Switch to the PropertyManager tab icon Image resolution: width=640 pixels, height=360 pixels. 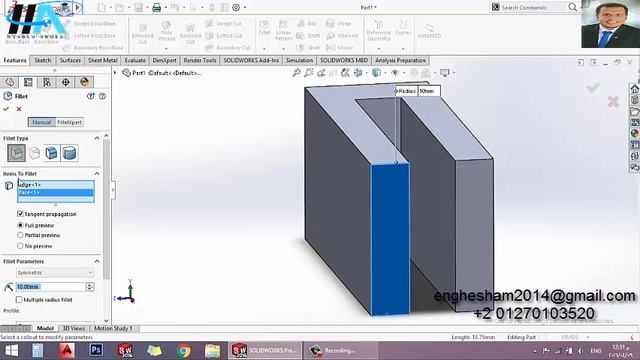coord(28,82)
